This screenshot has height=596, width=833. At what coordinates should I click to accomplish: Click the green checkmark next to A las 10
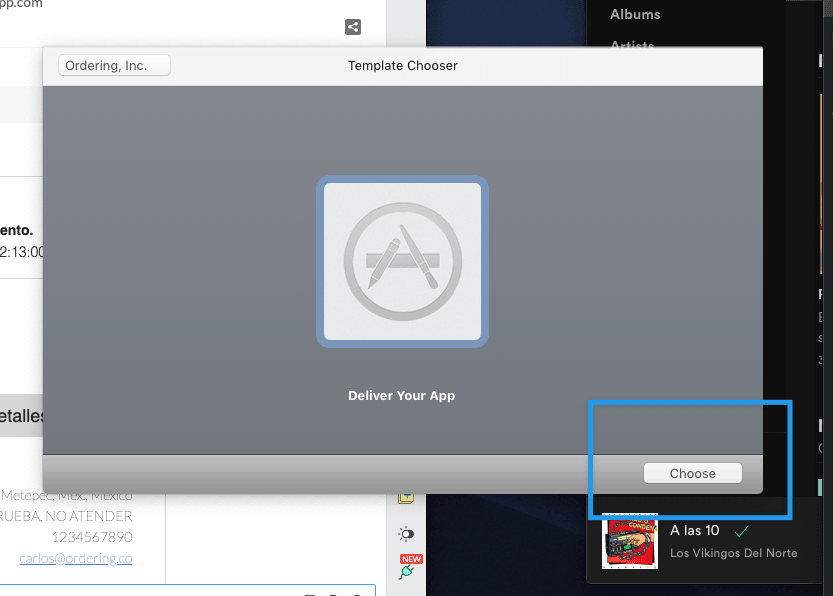click(x=741, y=530)
